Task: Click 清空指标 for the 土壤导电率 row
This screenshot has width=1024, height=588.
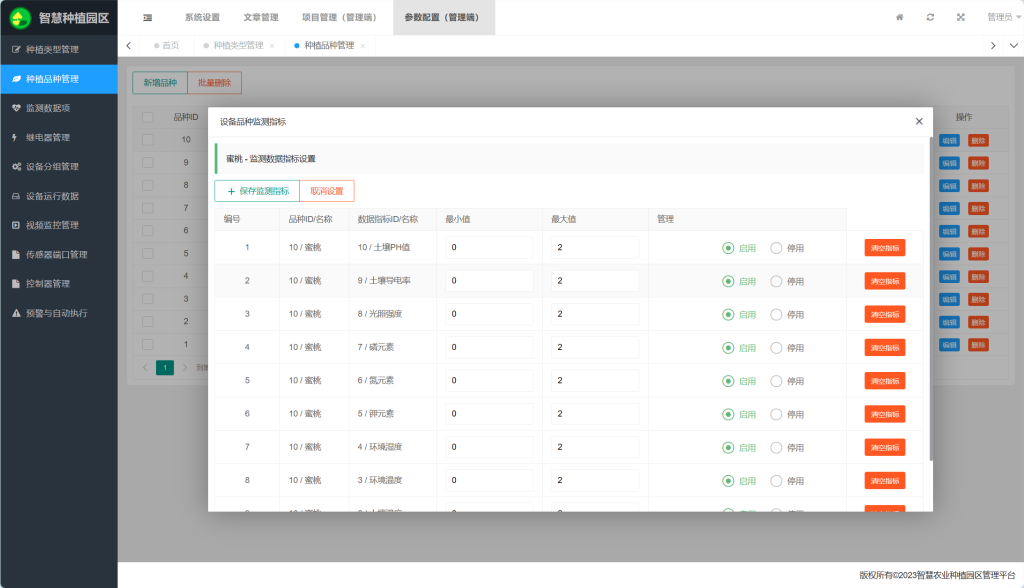Action: tap(885, 281)
